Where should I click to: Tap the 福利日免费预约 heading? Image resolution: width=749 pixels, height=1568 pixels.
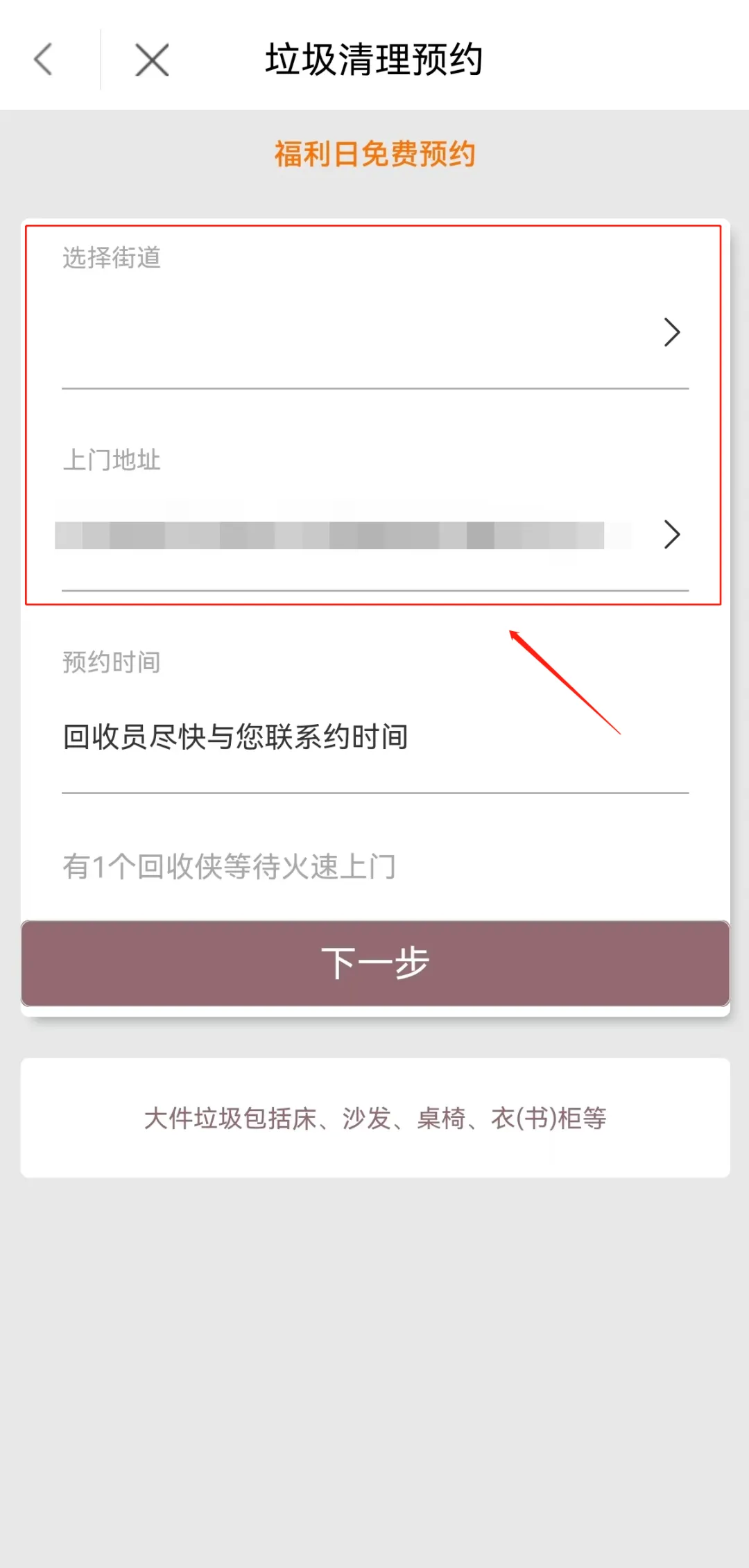coord(374,154)
